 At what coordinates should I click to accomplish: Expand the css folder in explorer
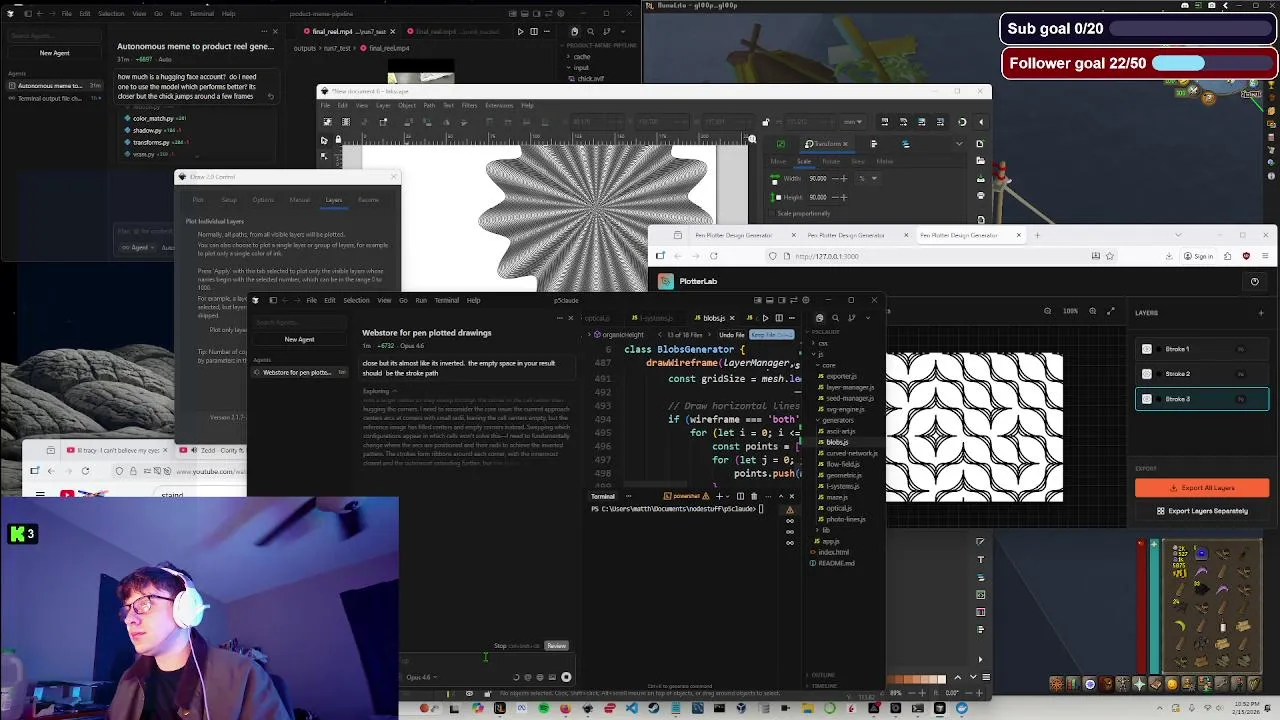[822, 343]
